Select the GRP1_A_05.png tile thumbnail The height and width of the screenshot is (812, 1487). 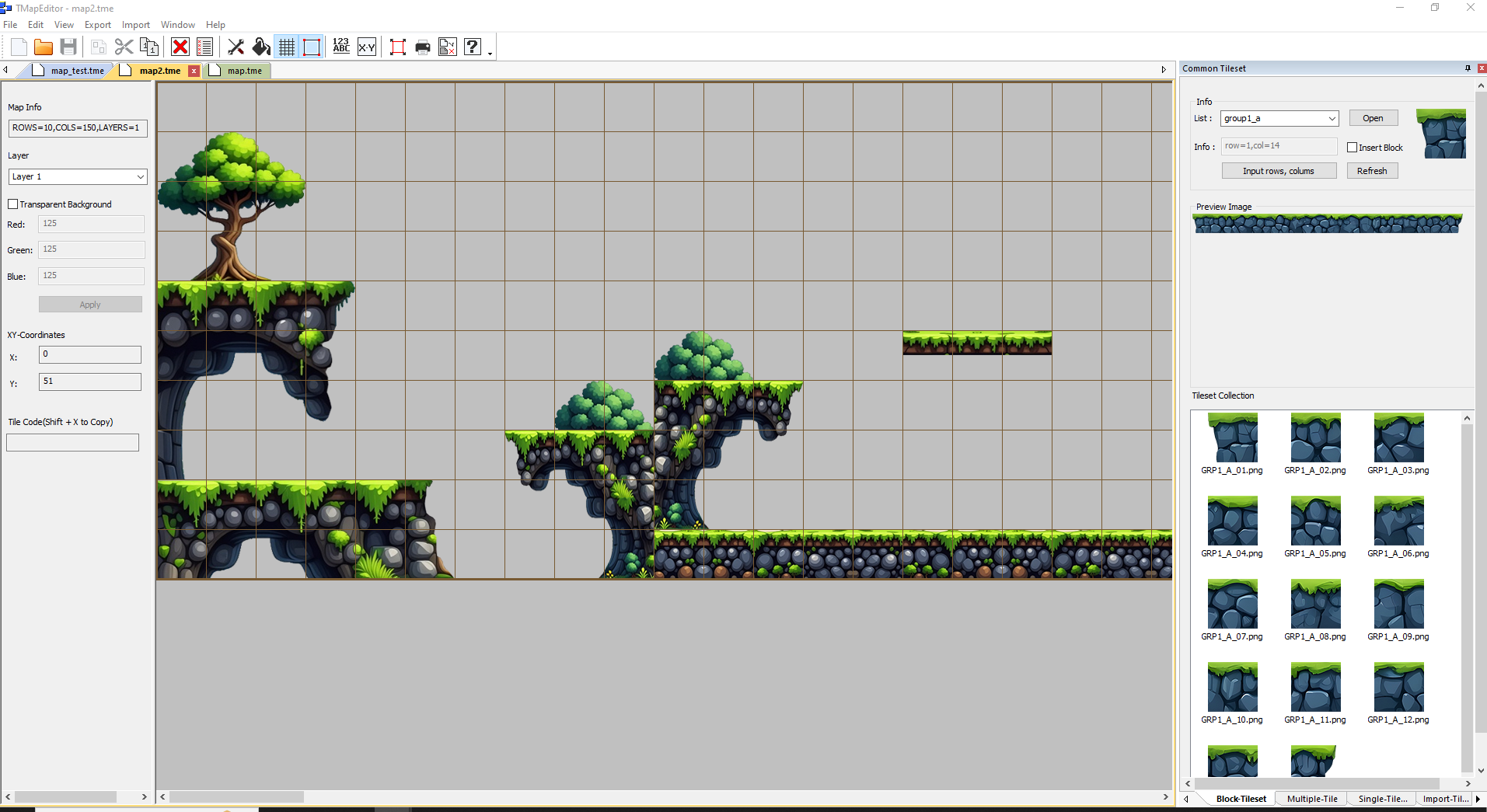click(x=1315, y=521)
